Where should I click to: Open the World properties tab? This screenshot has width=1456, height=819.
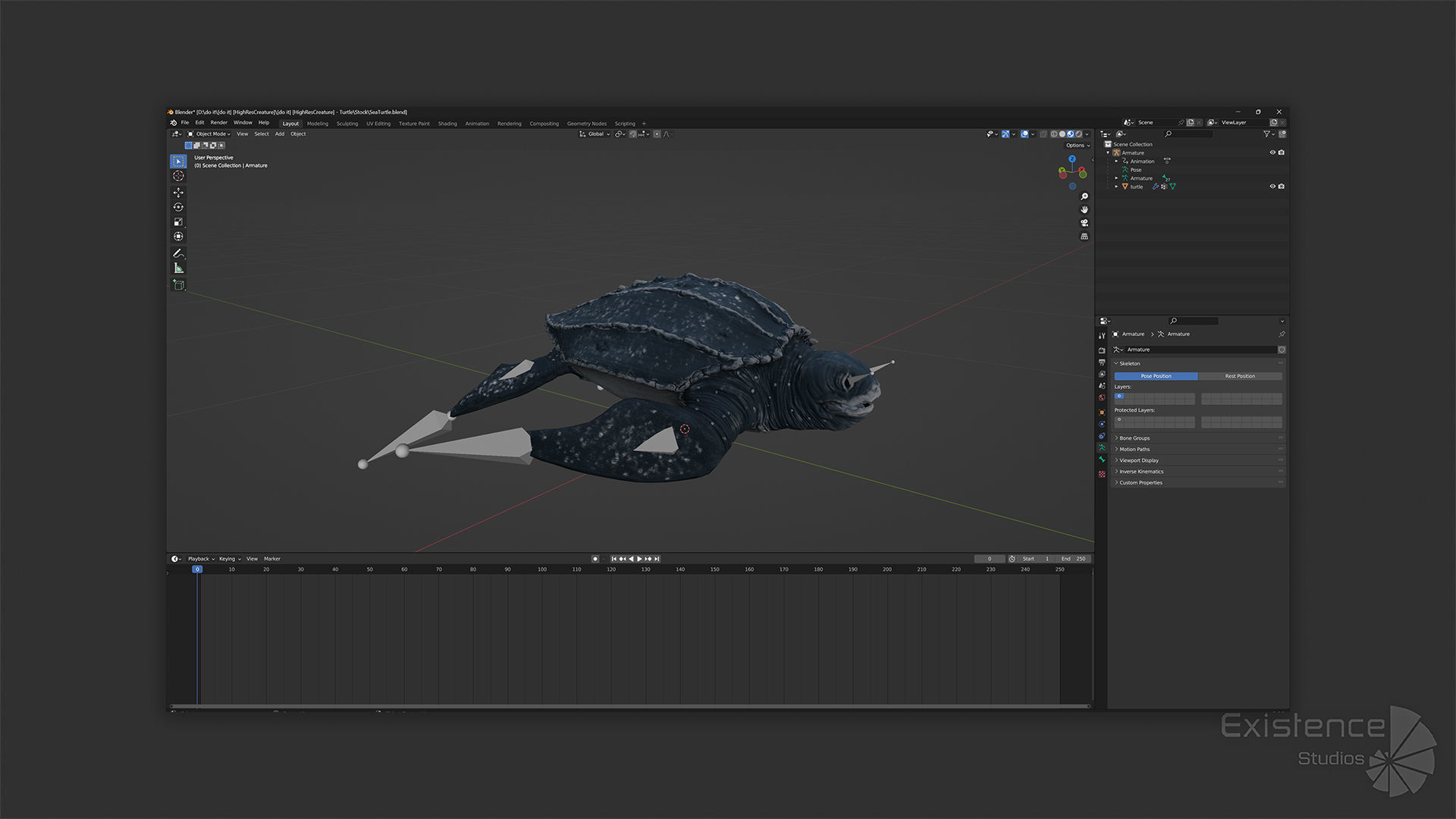click(x=1102, y=397)
